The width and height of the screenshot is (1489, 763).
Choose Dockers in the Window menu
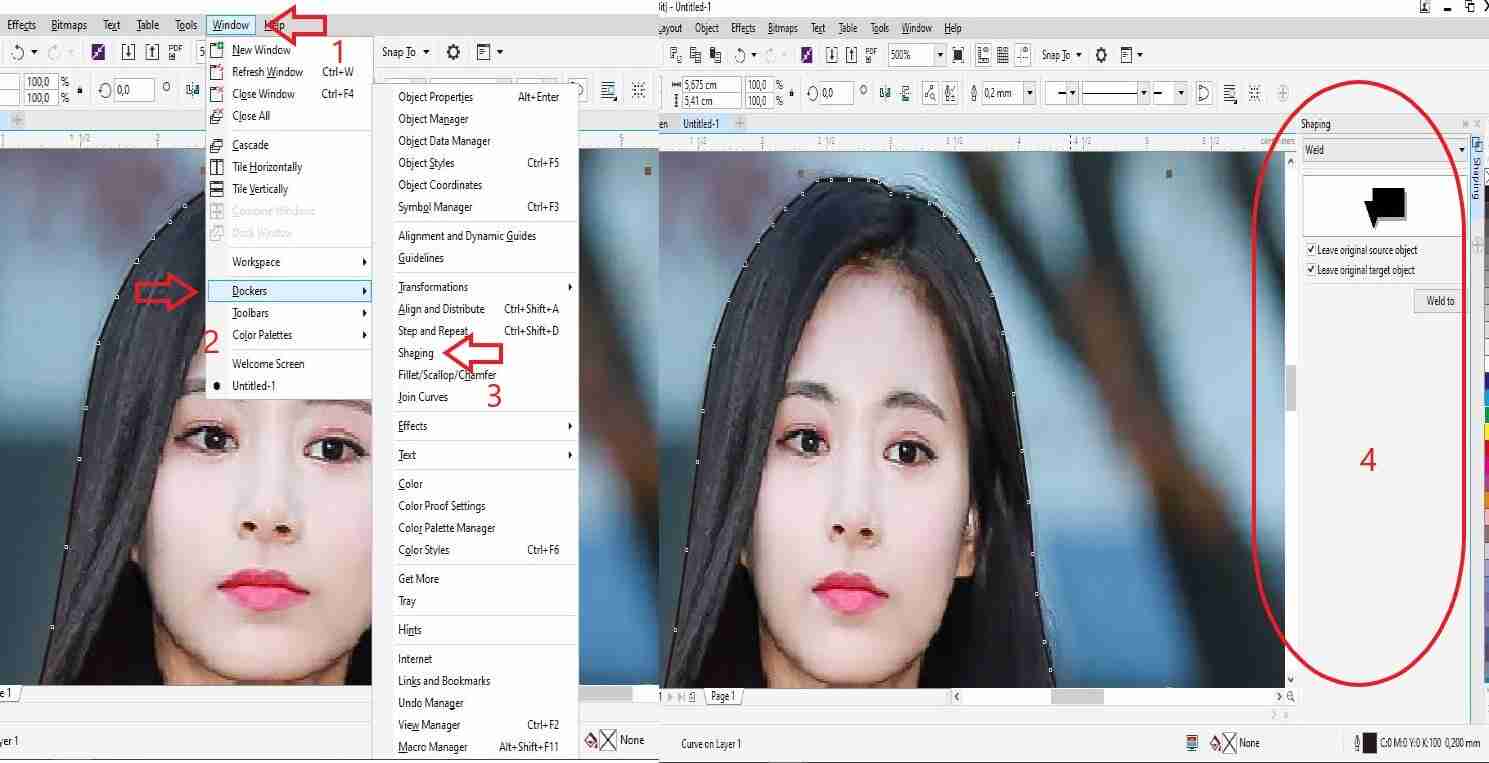click(x=250, y=291)
